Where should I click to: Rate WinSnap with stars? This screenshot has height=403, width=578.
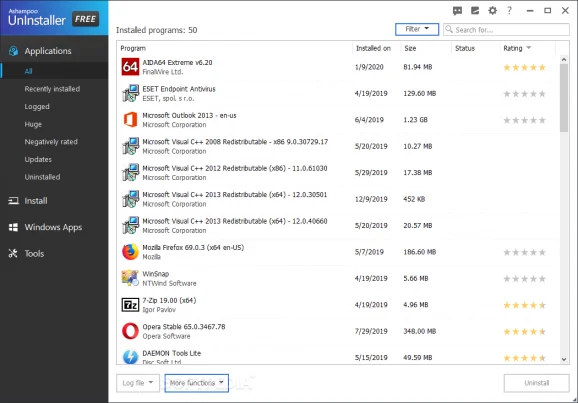coord(524,279)
